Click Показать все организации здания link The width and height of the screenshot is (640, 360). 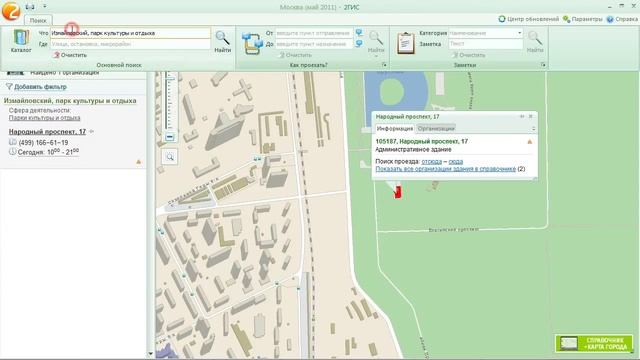(446, 169)
